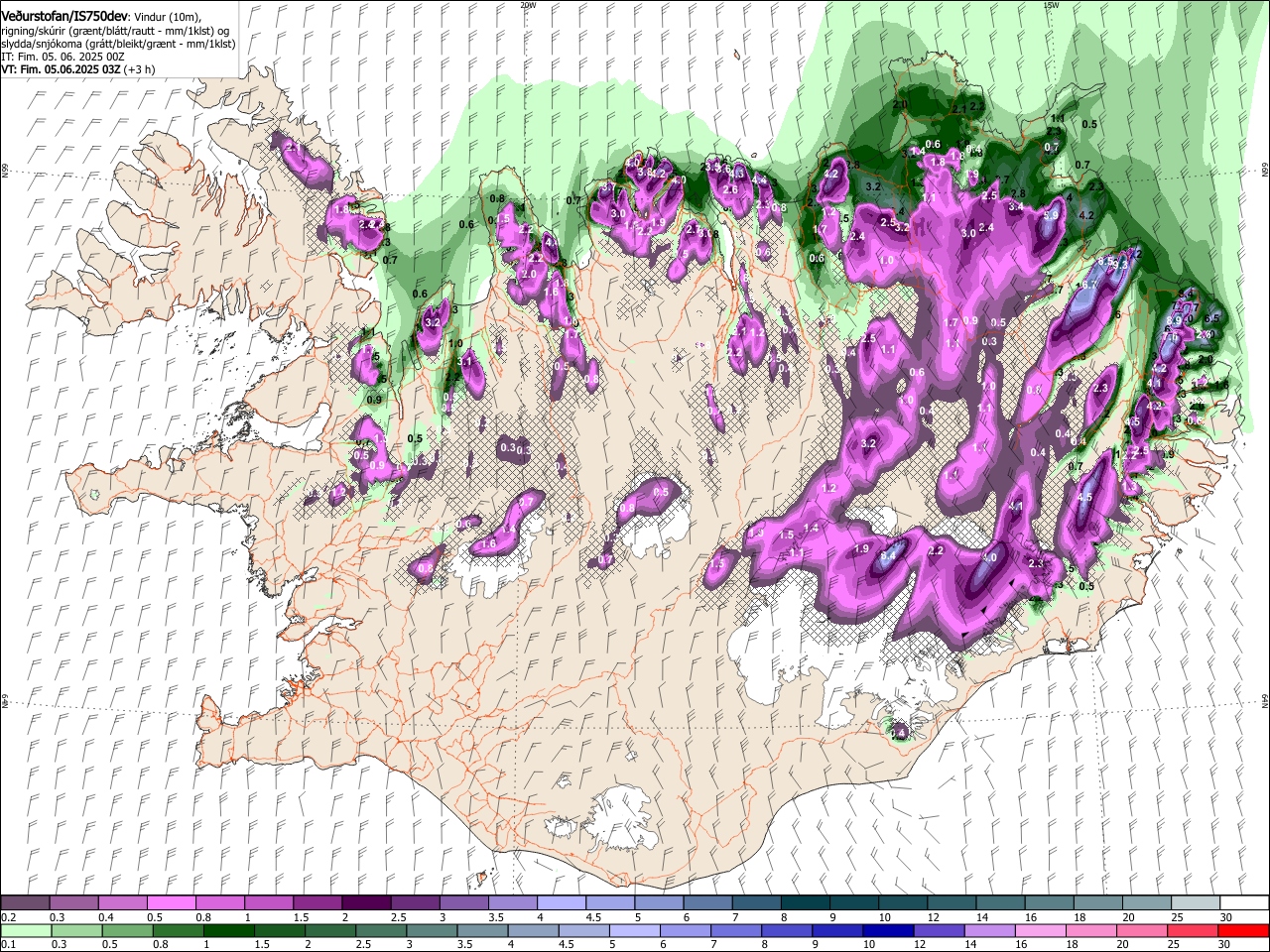This screenshot has height=952, width=1270.
Task: Click the 0.1 label on the lower scale
Action: click(x=8, y=944)
